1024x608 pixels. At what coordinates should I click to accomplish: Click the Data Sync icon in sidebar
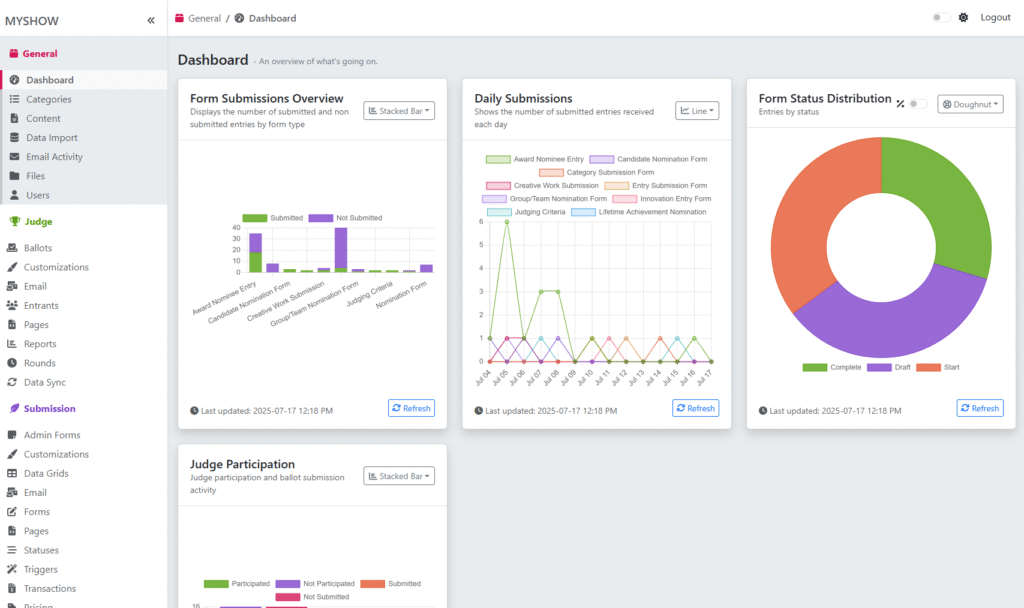pos(14,383)
